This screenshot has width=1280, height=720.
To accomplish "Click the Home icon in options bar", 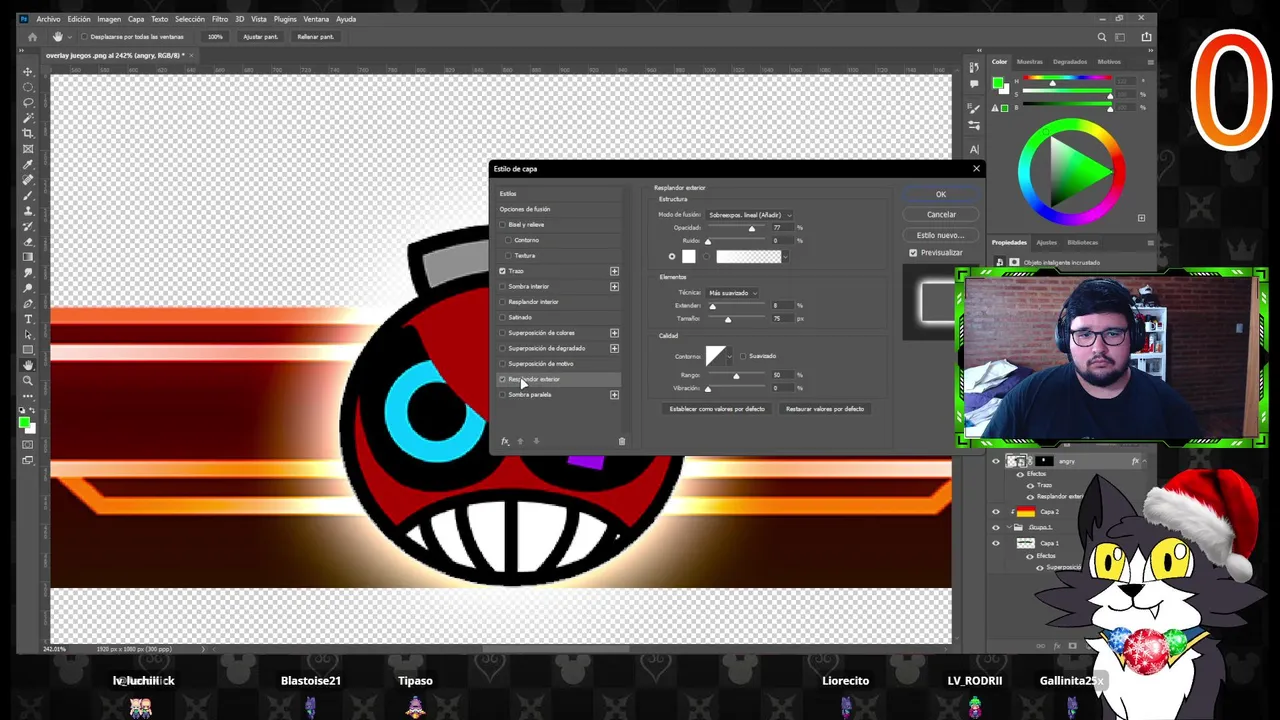I will pos(32,37).
